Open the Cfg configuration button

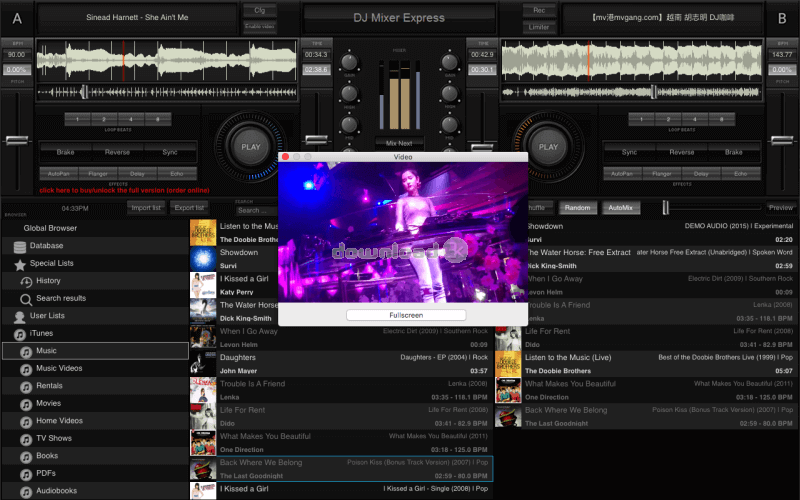[x=260, y=10]
